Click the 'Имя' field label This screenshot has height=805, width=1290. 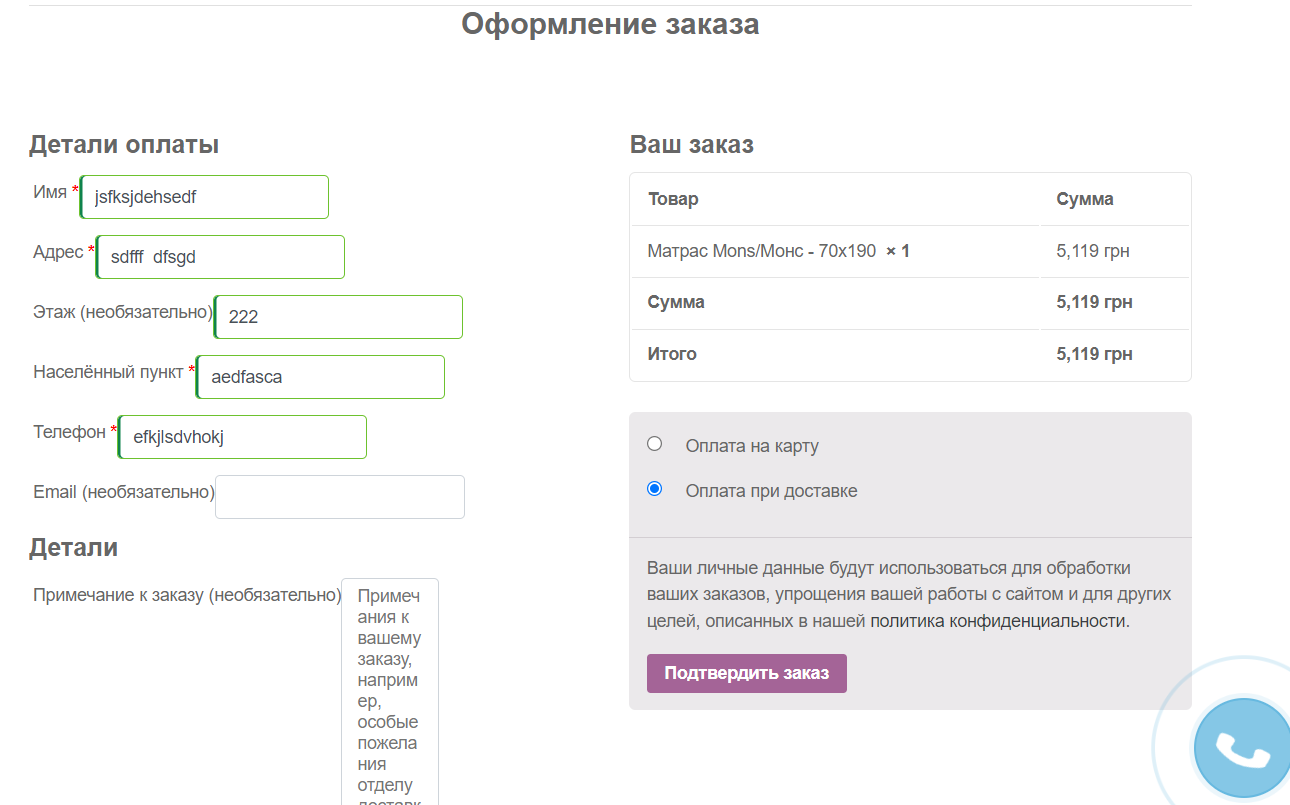pos(50,192)
